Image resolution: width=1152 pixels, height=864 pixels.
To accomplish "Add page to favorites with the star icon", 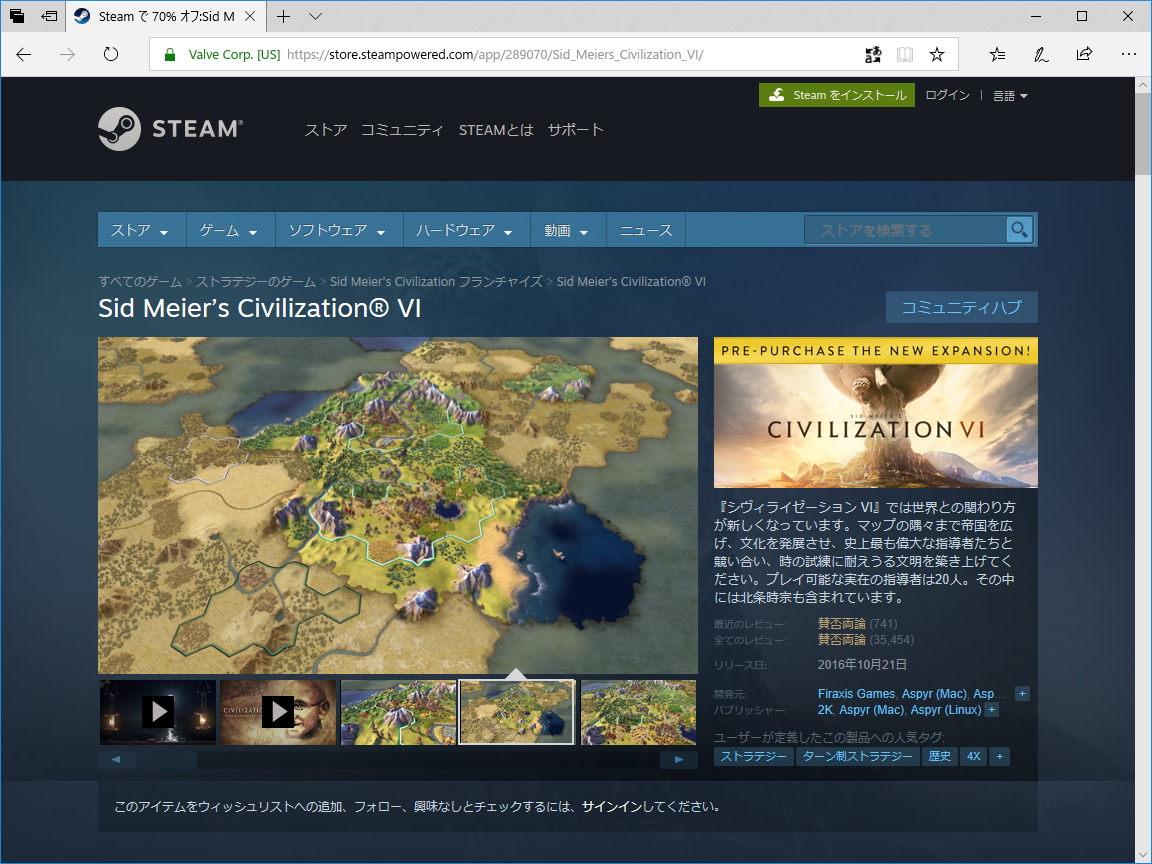I will point(937,54).
